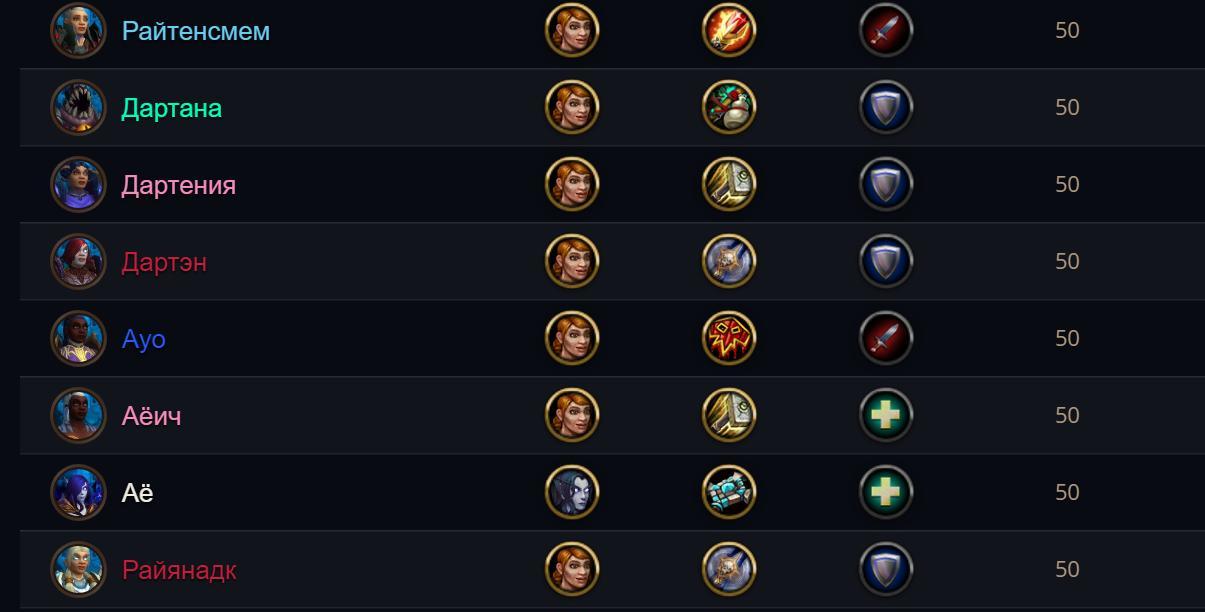
Task: Select the paladin class icon for Дартения
Action: click(x=729, y=184)
